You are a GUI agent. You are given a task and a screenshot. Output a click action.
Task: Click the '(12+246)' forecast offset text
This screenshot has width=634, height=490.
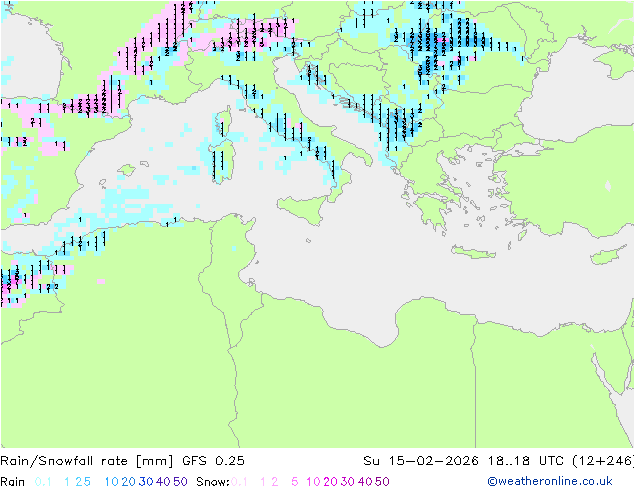603,461
